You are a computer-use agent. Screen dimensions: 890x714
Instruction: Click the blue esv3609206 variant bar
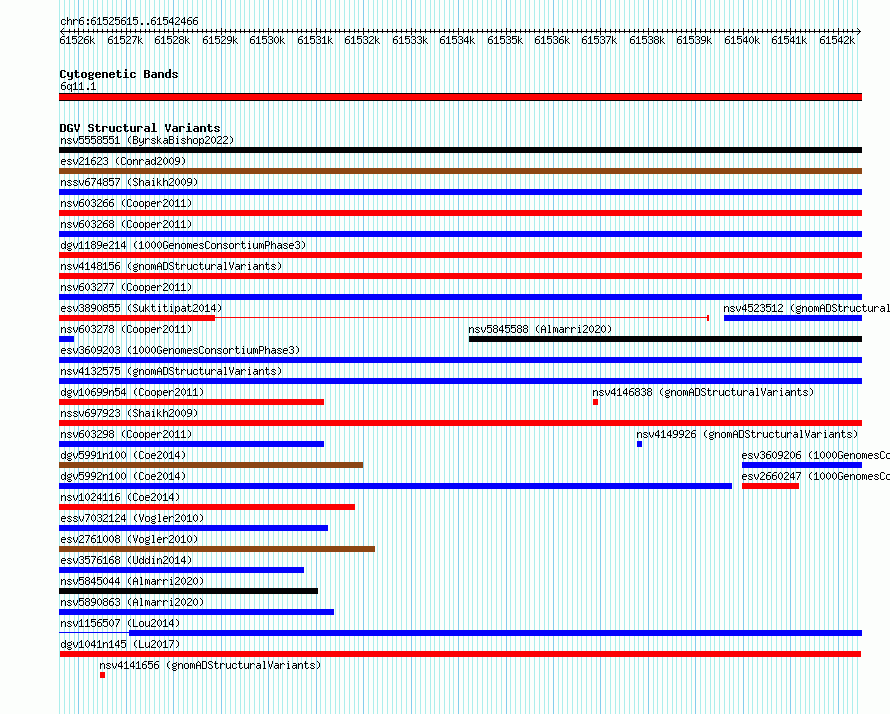click(802, 465)
